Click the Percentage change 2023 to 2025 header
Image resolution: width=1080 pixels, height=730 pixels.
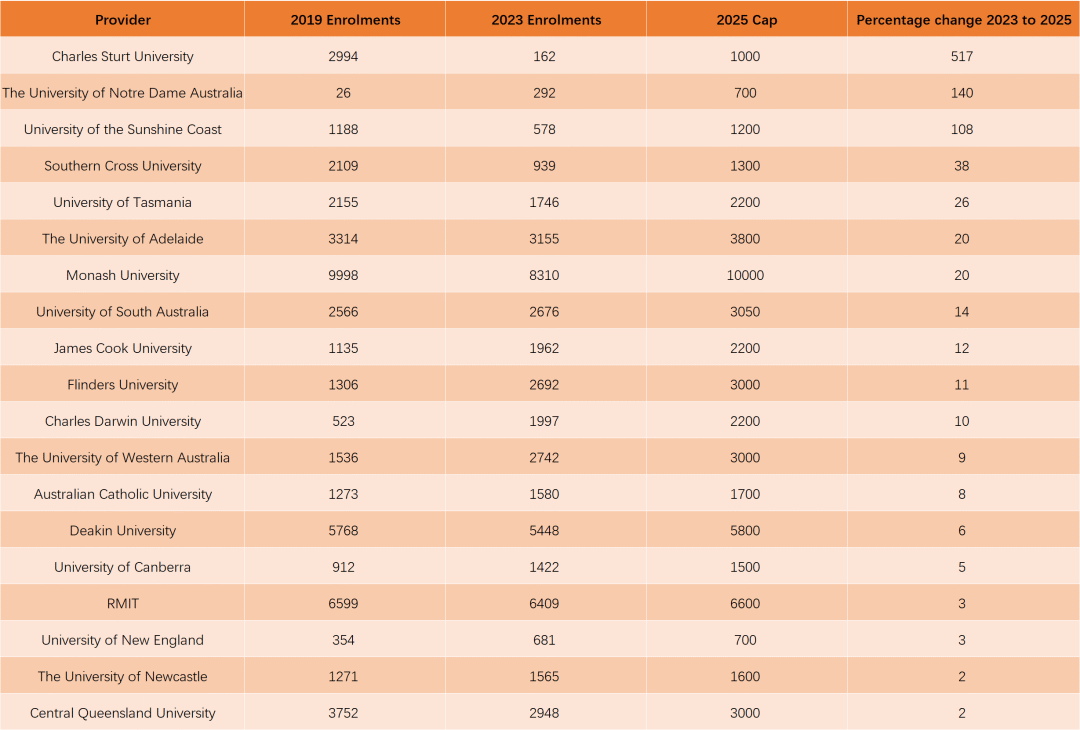click(x=963, y=20)
